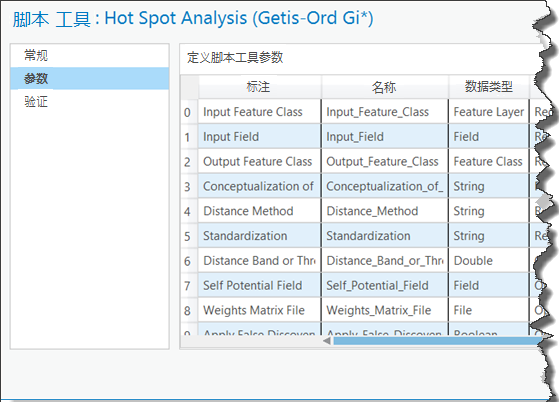This screenshot has height=402, width=559.
Task: Select row header 7 for Self Potential Field
Action: coord(189,285)
